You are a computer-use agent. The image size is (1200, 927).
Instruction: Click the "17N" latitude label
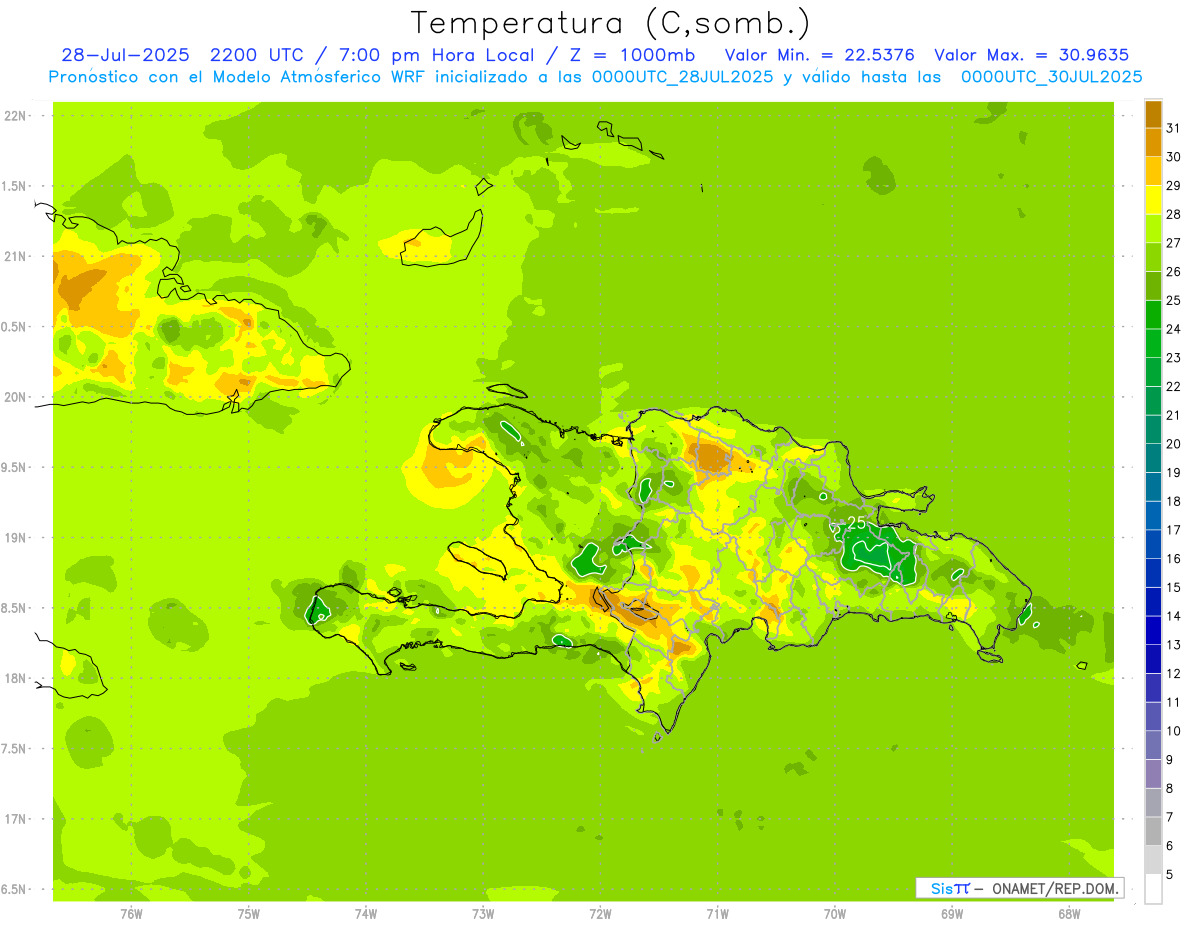pos(15,819)
